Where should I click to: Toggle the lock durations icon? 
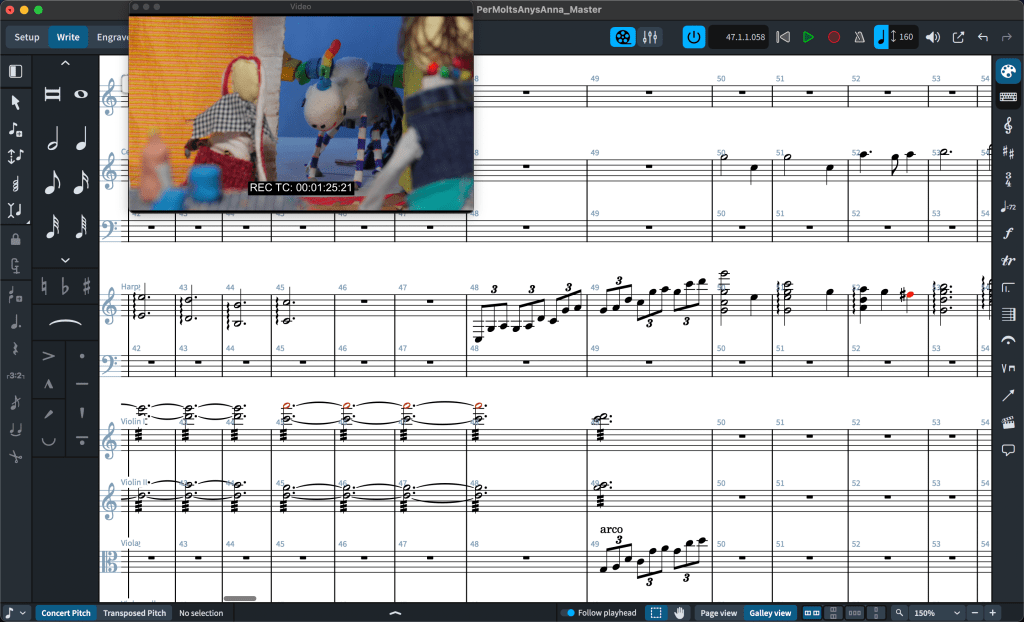coord(16,239)
